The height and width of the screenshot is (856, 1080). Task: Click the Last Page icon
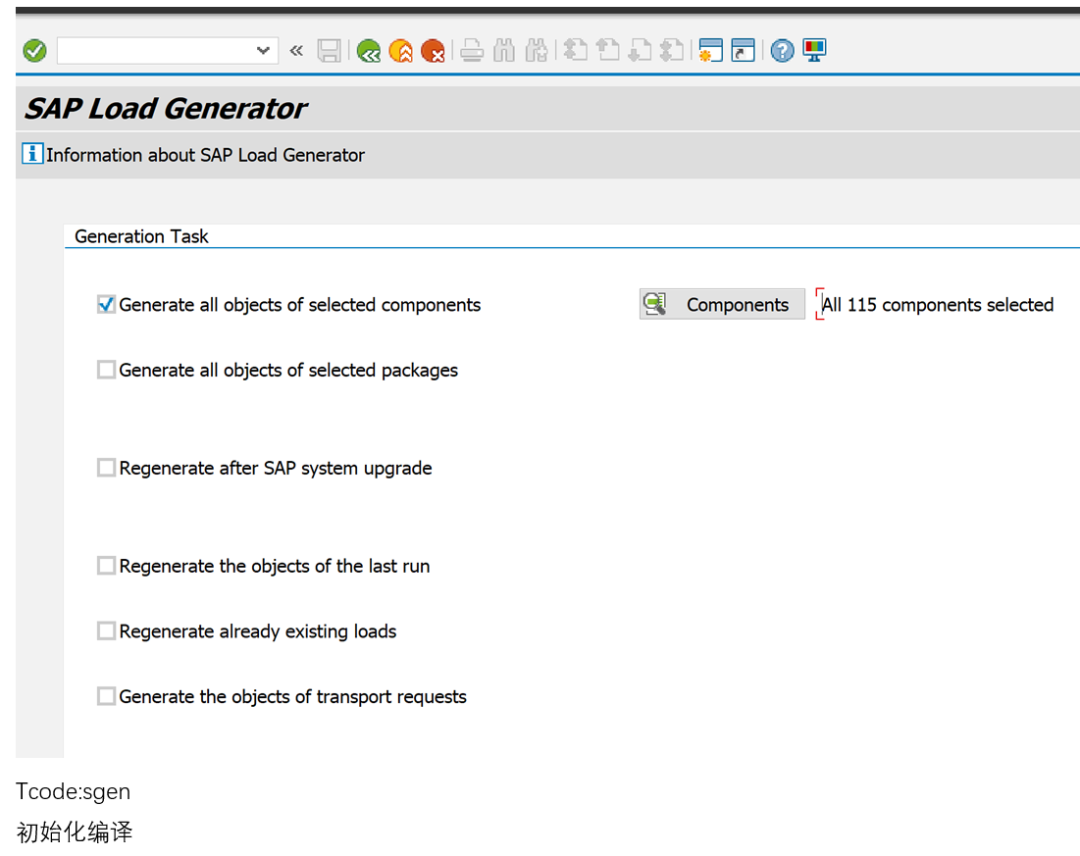[672, 50]
